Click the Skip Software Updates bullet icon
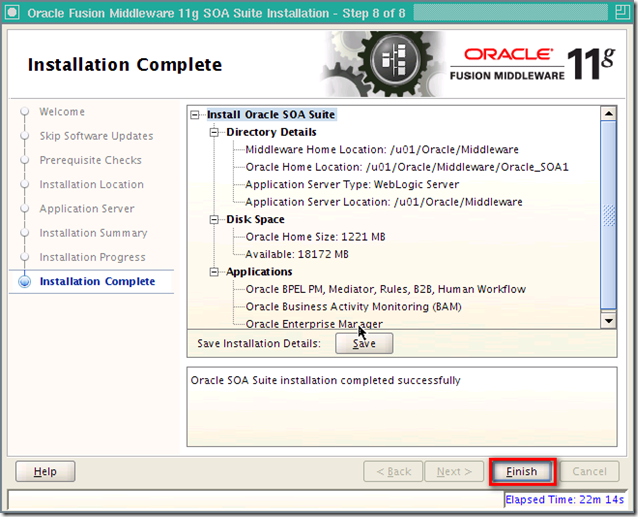The height and width of the screenshot is (517, 638). (25, 135)
